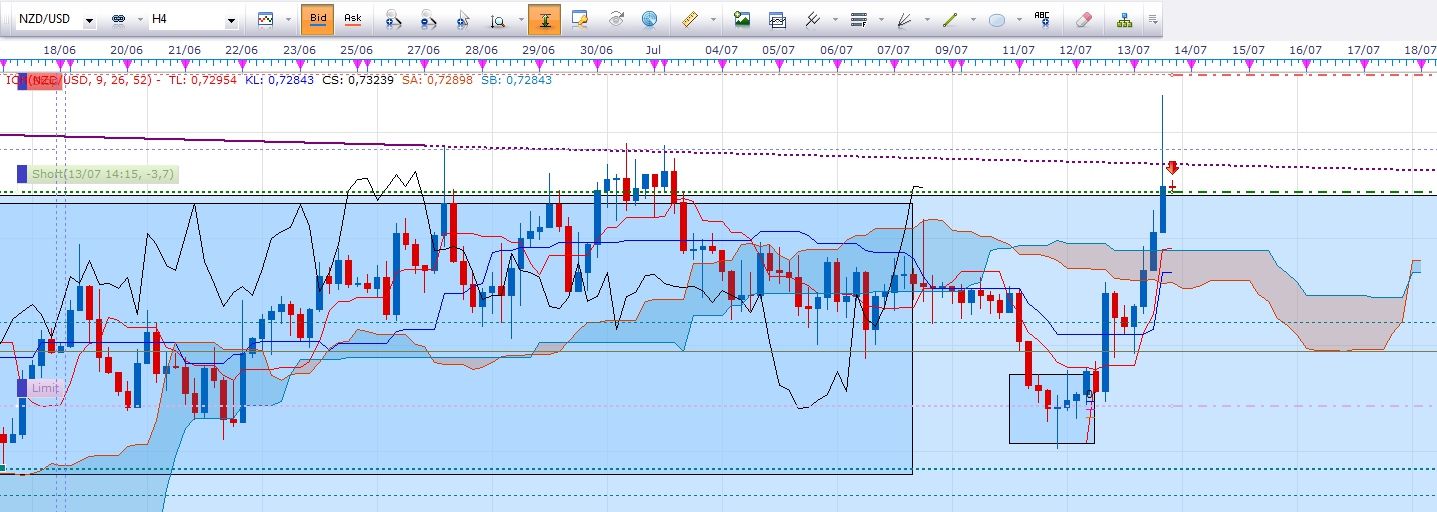Open the H4 timeframe dropdown
This screenshot has height=512, width=1437.
232,20
